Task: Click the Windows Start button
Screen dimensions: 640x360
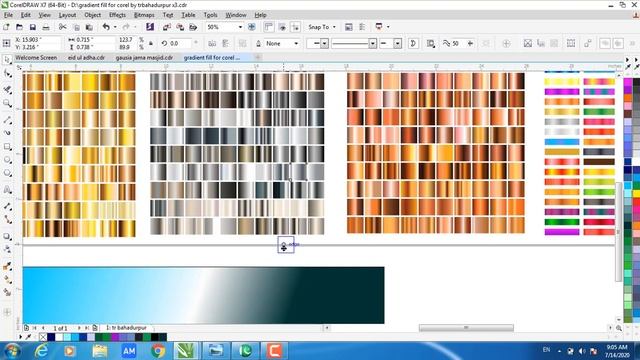Action: 11,351
